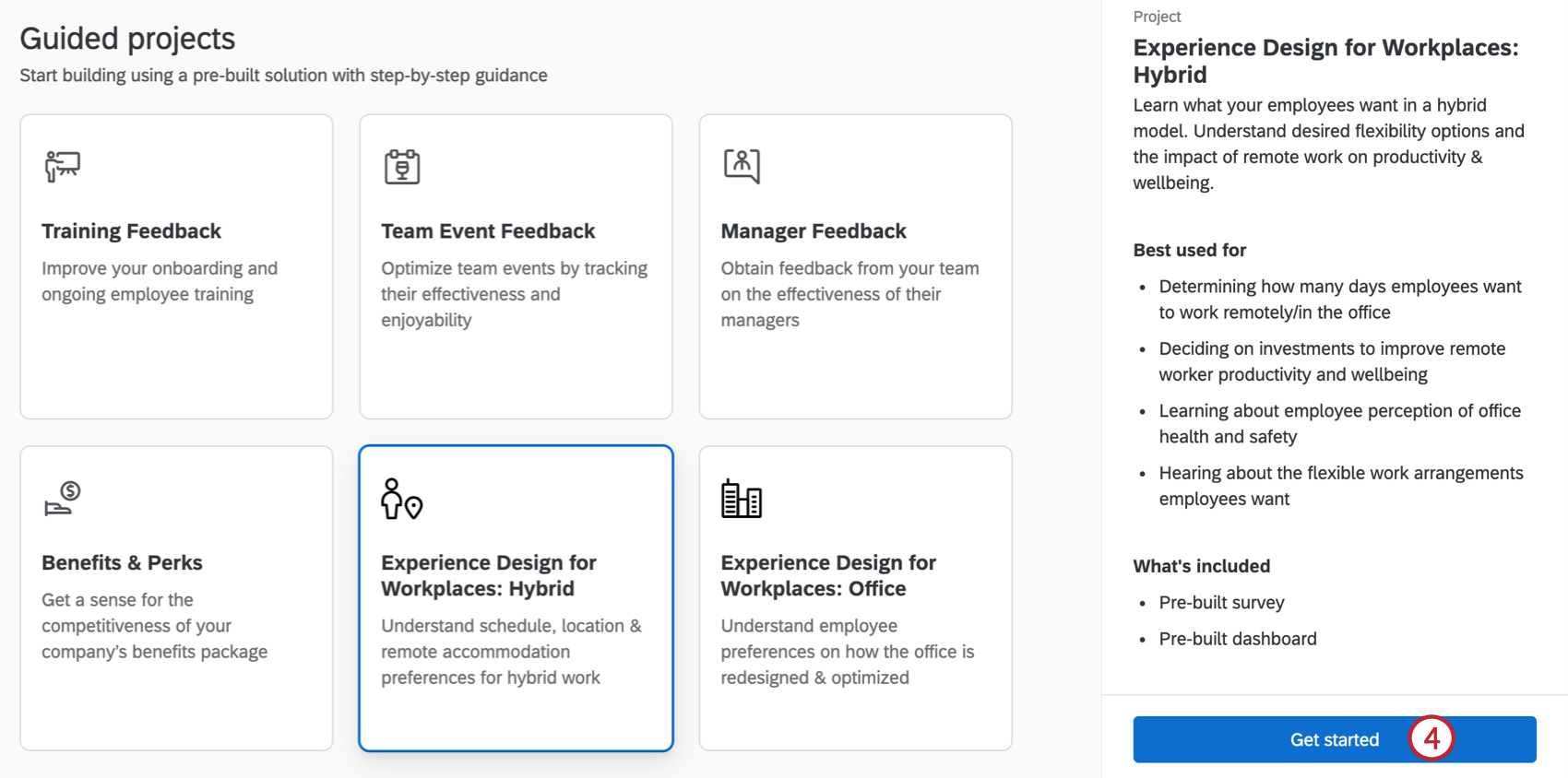Screen dimensions: 1568x778
Task: Pick Experience Design for Workplaces: Hybrid card title
Action: 489,576
